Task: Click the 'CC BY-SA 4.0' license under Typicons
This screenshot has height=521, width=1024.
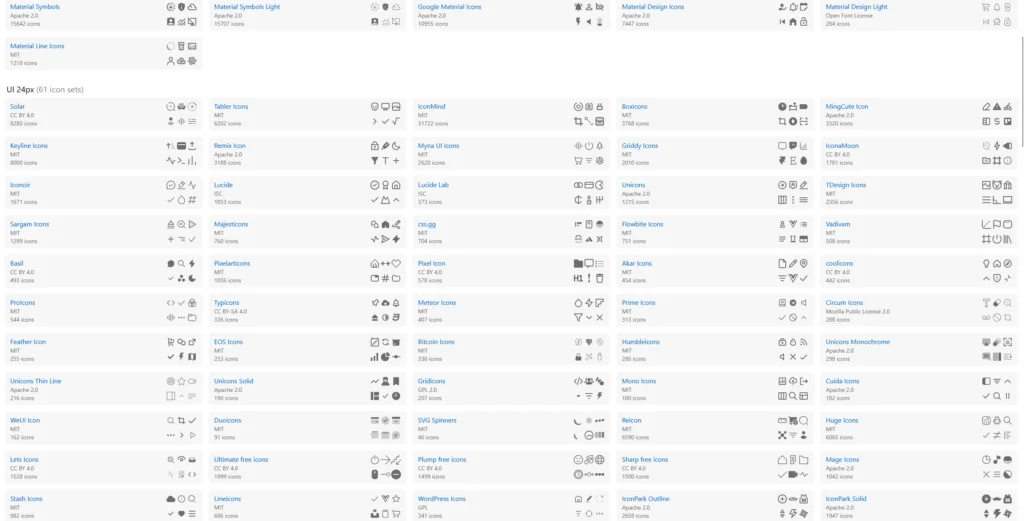Action: pos(231,311)
